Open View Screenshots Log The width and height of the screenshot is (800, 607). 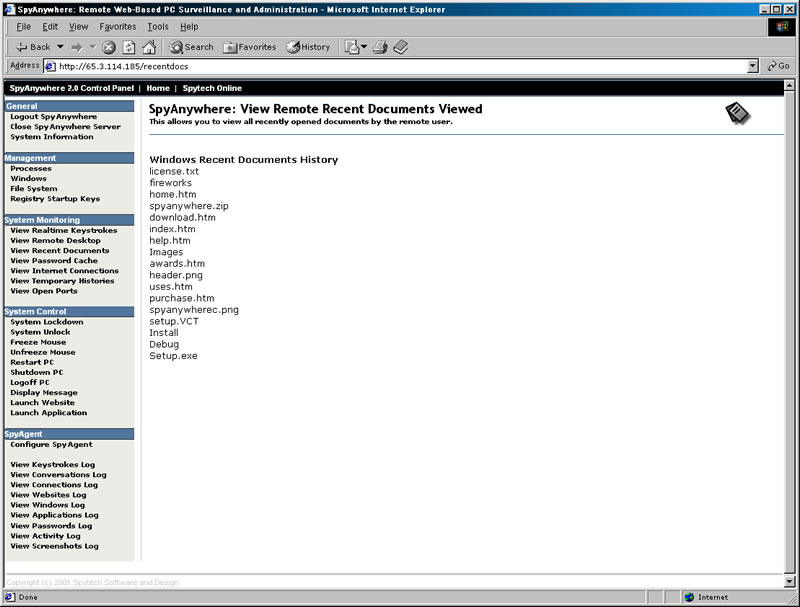coord(54,546)
